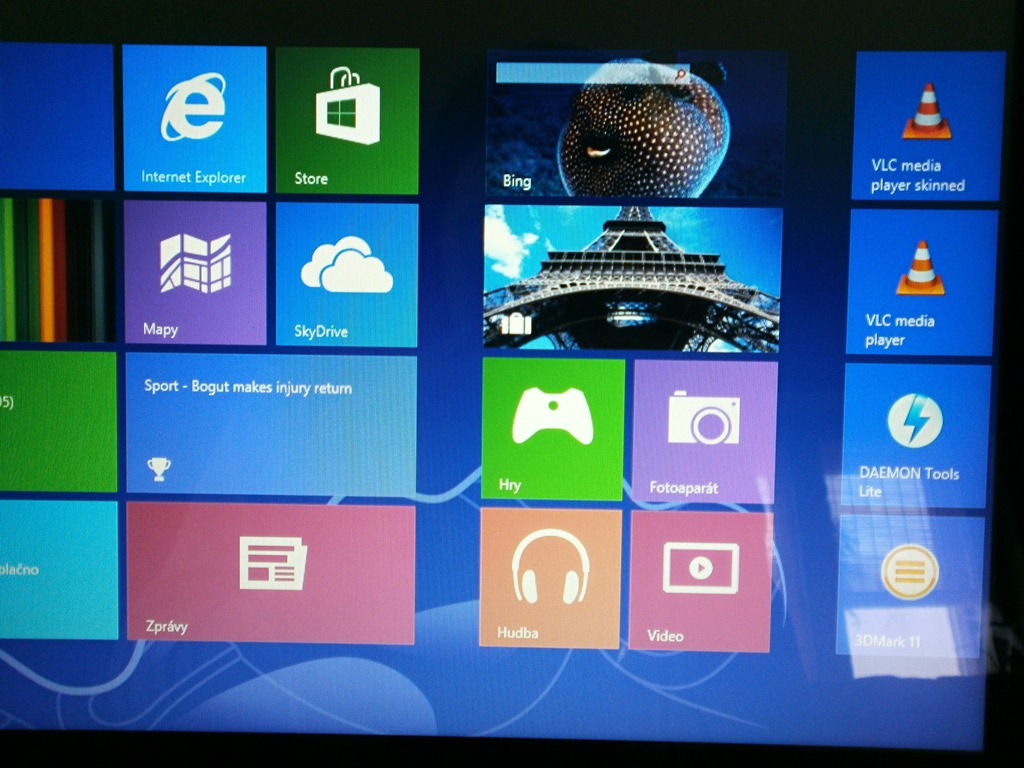The image size is (1024, 768).
Task: Open DAEMON Tools Lite
Action: 915,435
